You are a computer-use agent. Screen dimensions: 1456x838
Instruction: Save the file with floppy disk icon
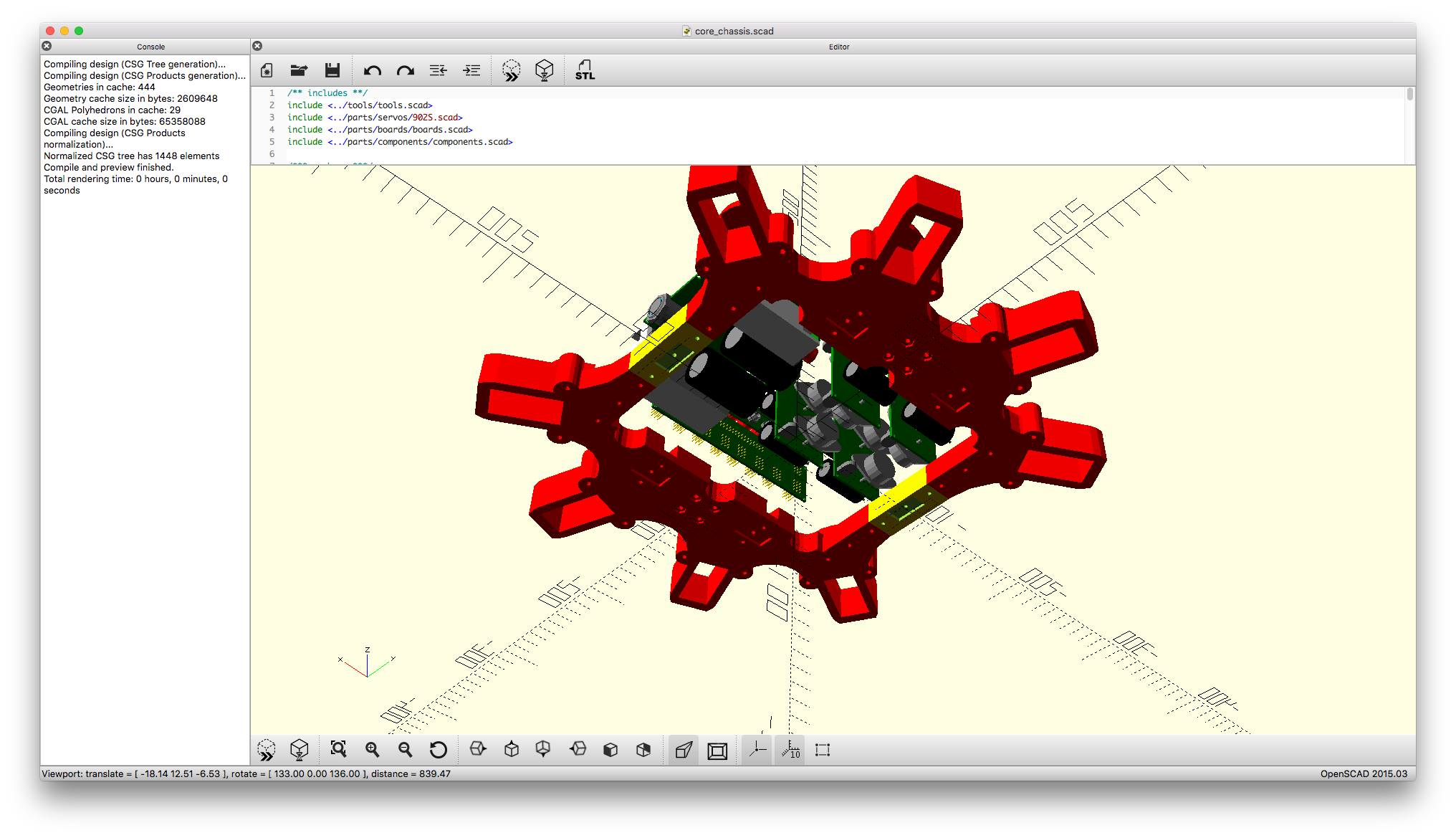pos(332,70)
